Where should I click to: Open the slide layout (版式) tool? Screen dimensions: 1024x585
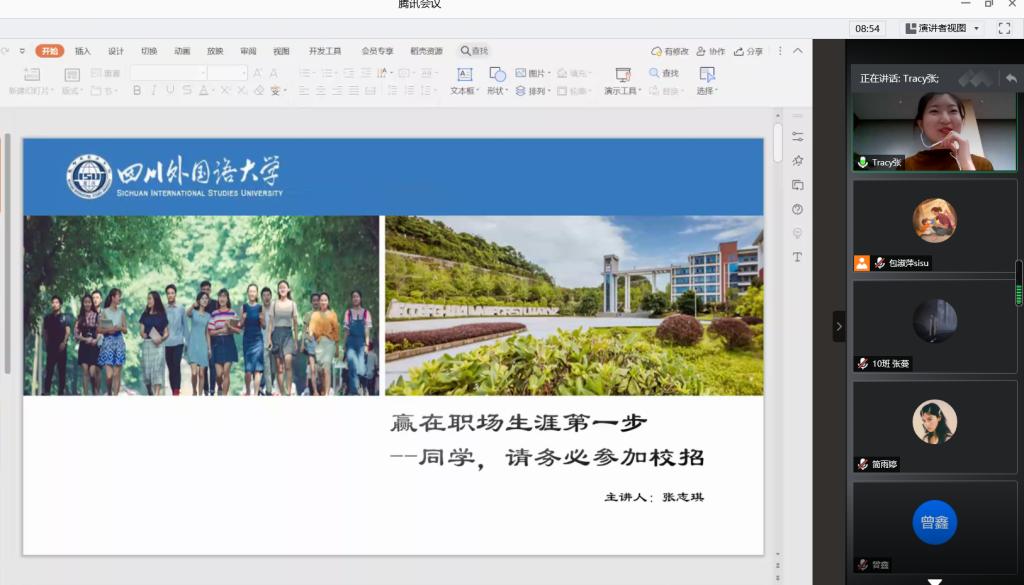click(x=70, y=80)
